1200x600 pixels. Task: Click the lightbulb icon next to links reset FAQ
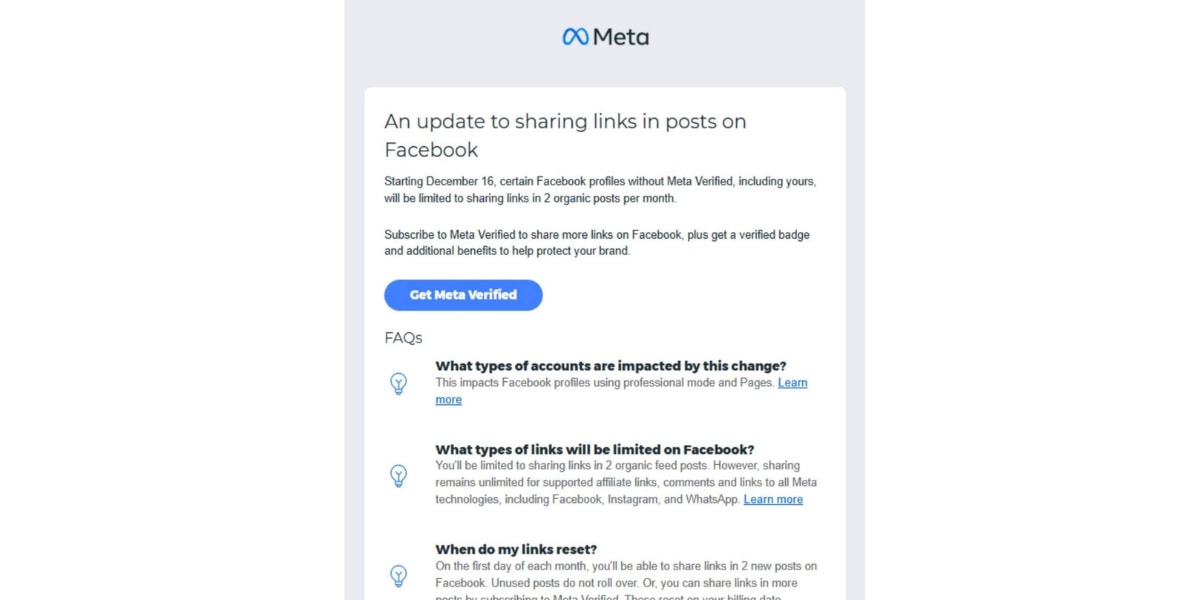point(399,576)
